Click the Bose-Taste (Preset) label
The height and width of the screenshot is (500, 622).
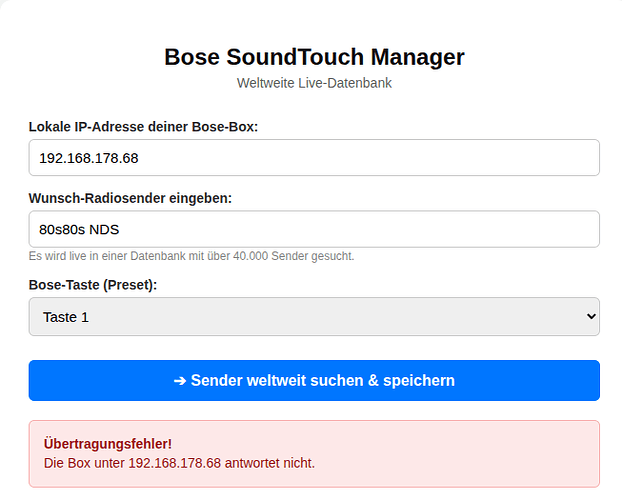[93, 285]
